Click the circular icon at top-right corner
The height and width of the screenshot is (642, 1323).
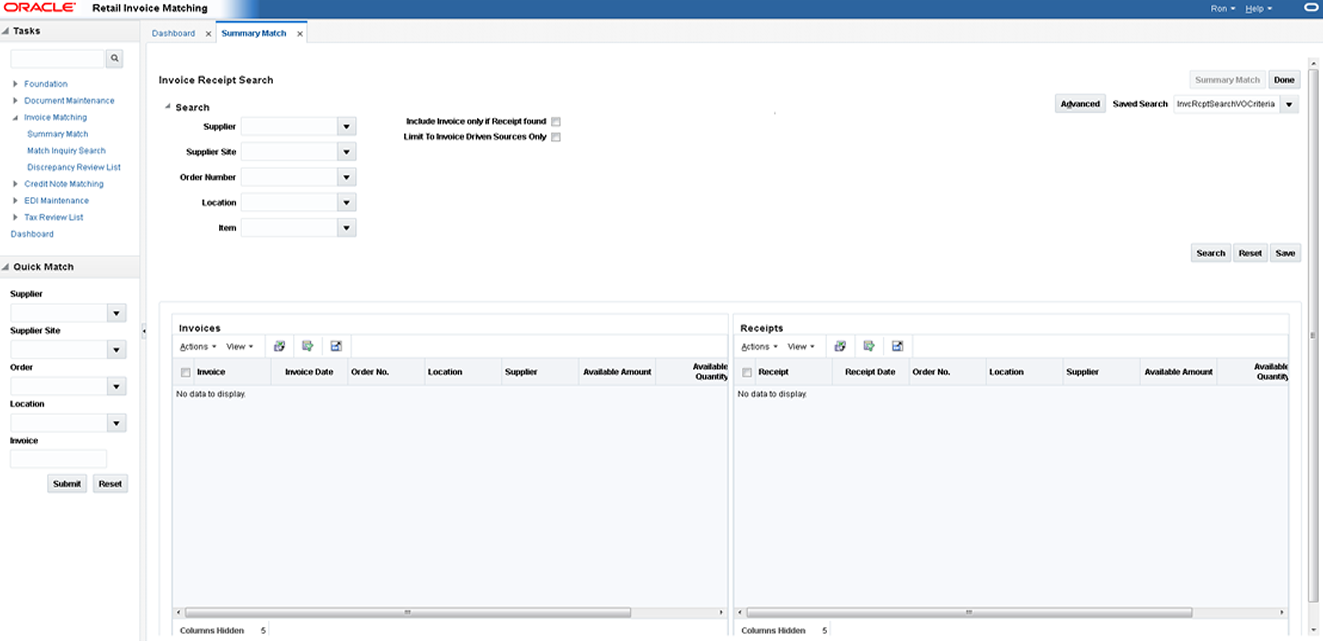(1311, 8)
